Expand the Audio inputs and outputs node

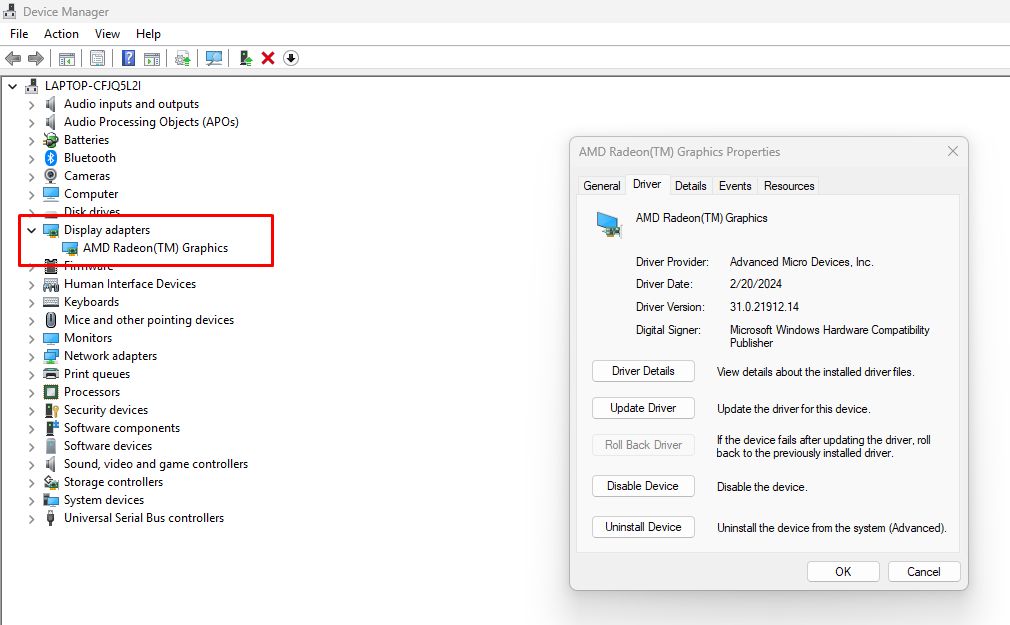coord(32,104)
